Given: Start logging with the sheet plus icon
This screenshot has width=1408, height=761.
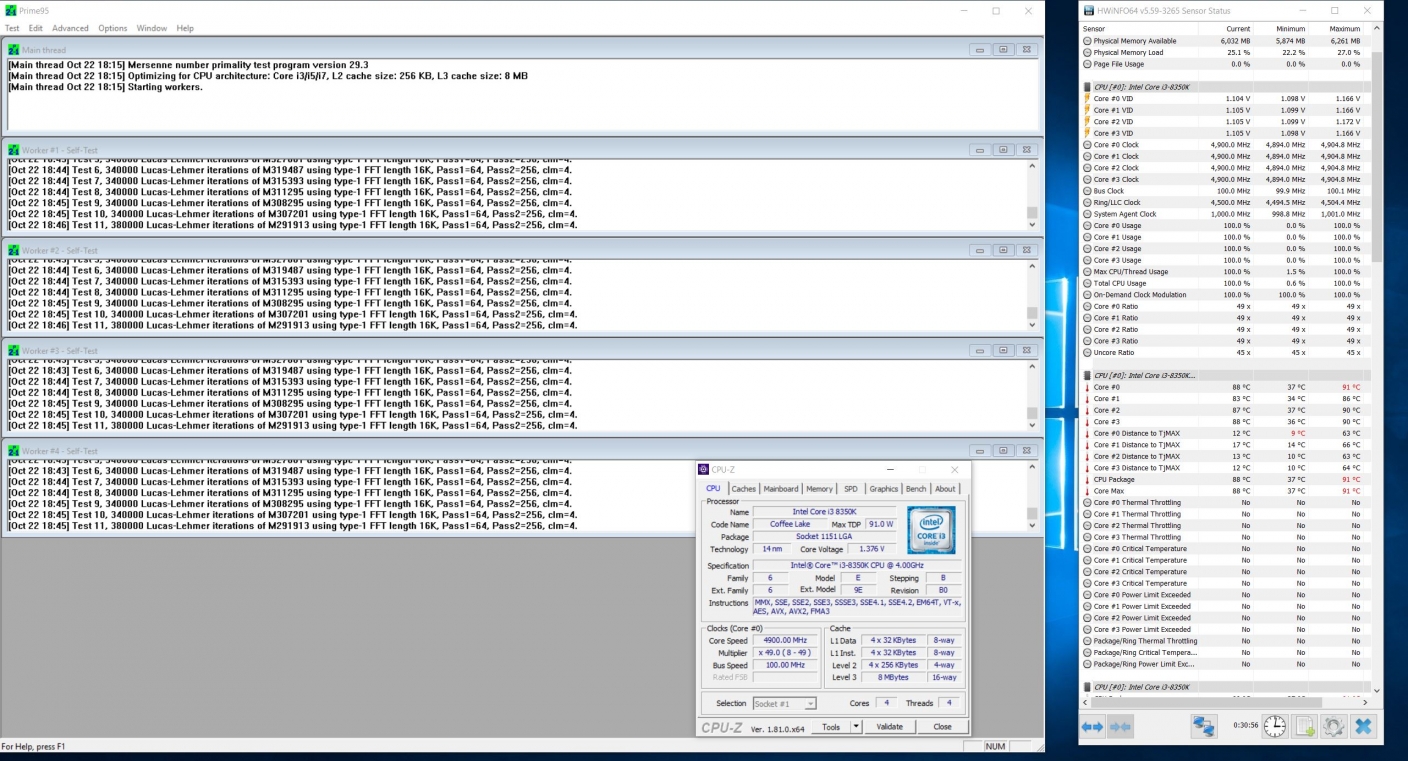Looking at the screenshot, I should point(1304,727).
